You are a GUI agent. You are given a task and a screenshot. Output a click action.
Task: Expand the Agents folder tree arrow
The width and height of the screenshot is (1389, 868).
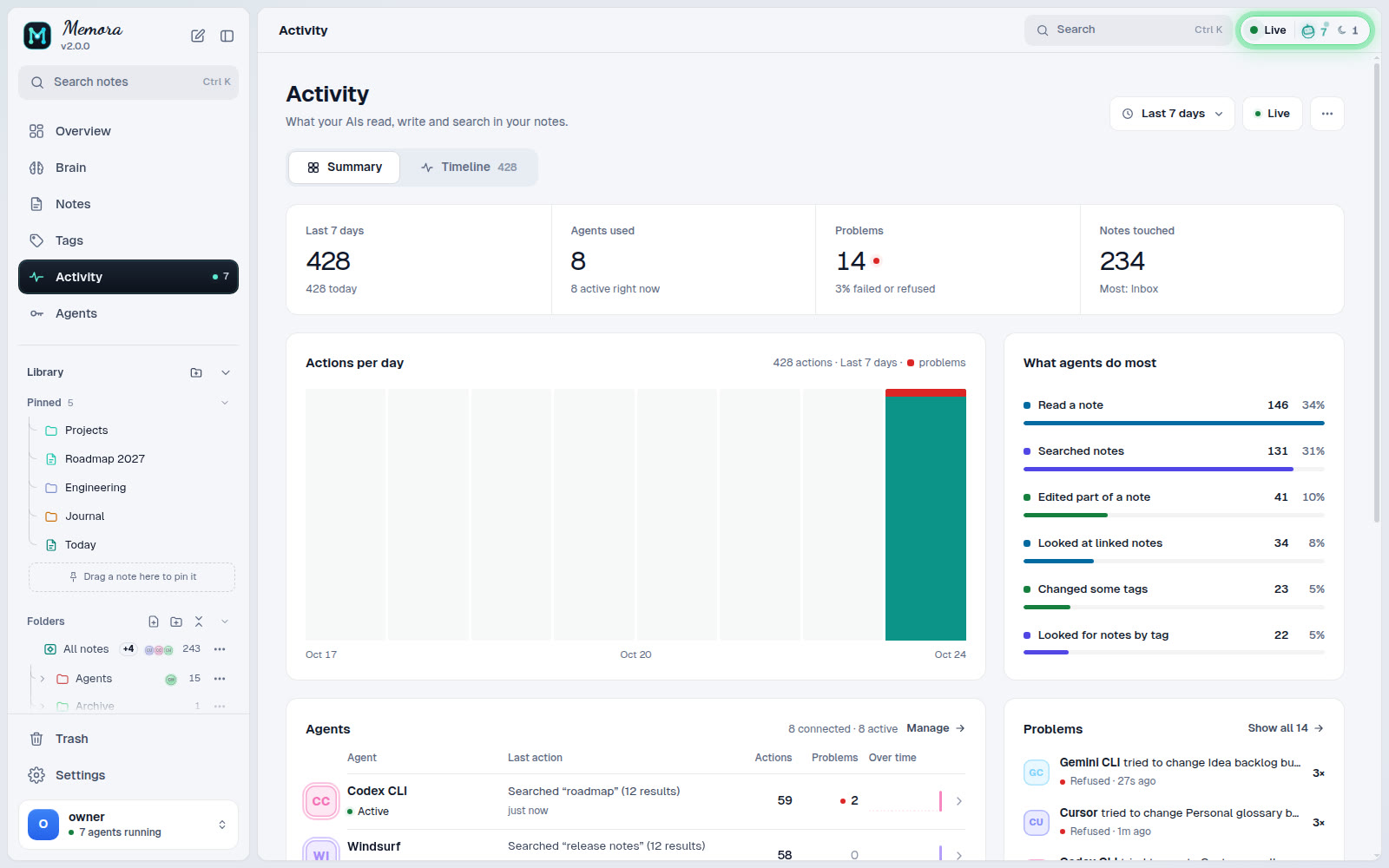[42, 679]
